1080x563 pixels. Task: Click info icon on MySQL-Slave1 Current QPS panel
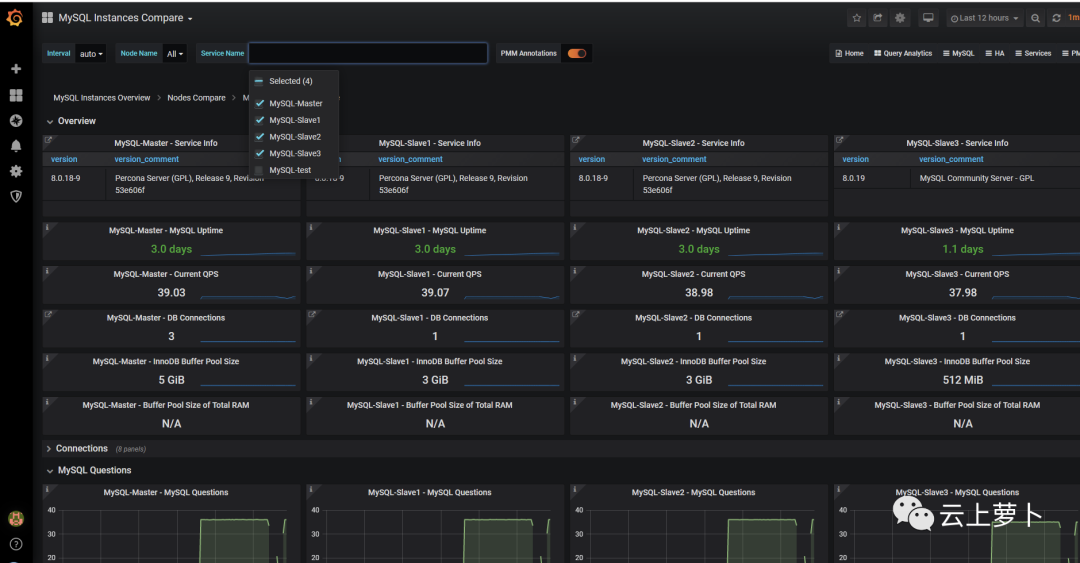311,271
